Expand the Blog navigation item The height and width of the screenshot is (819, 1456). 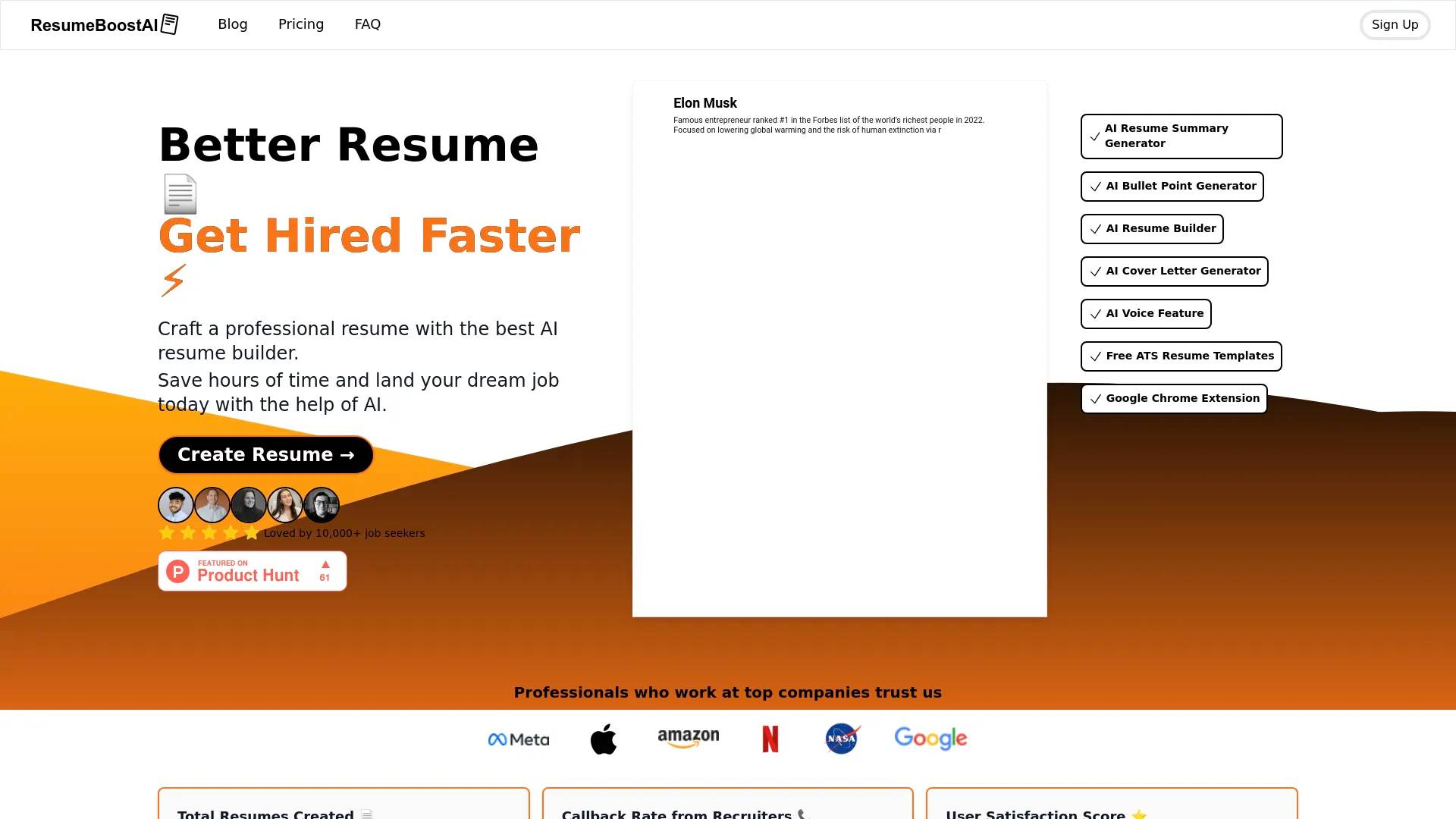pyautogui.click(x=232, y=24)
